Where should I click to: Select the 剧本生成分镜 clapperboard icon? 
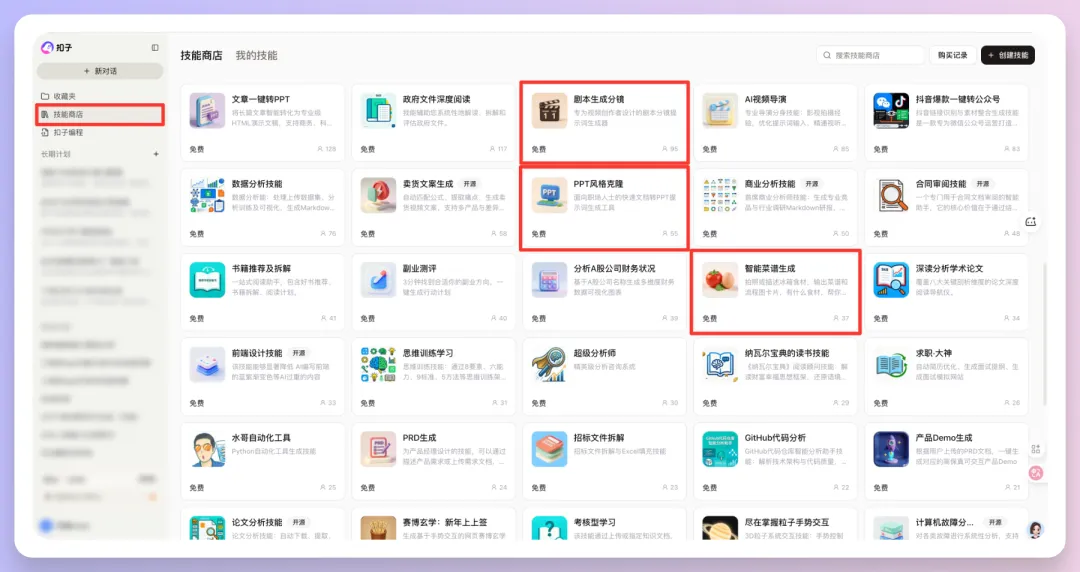pyautogui.click(x=549, y=110)
